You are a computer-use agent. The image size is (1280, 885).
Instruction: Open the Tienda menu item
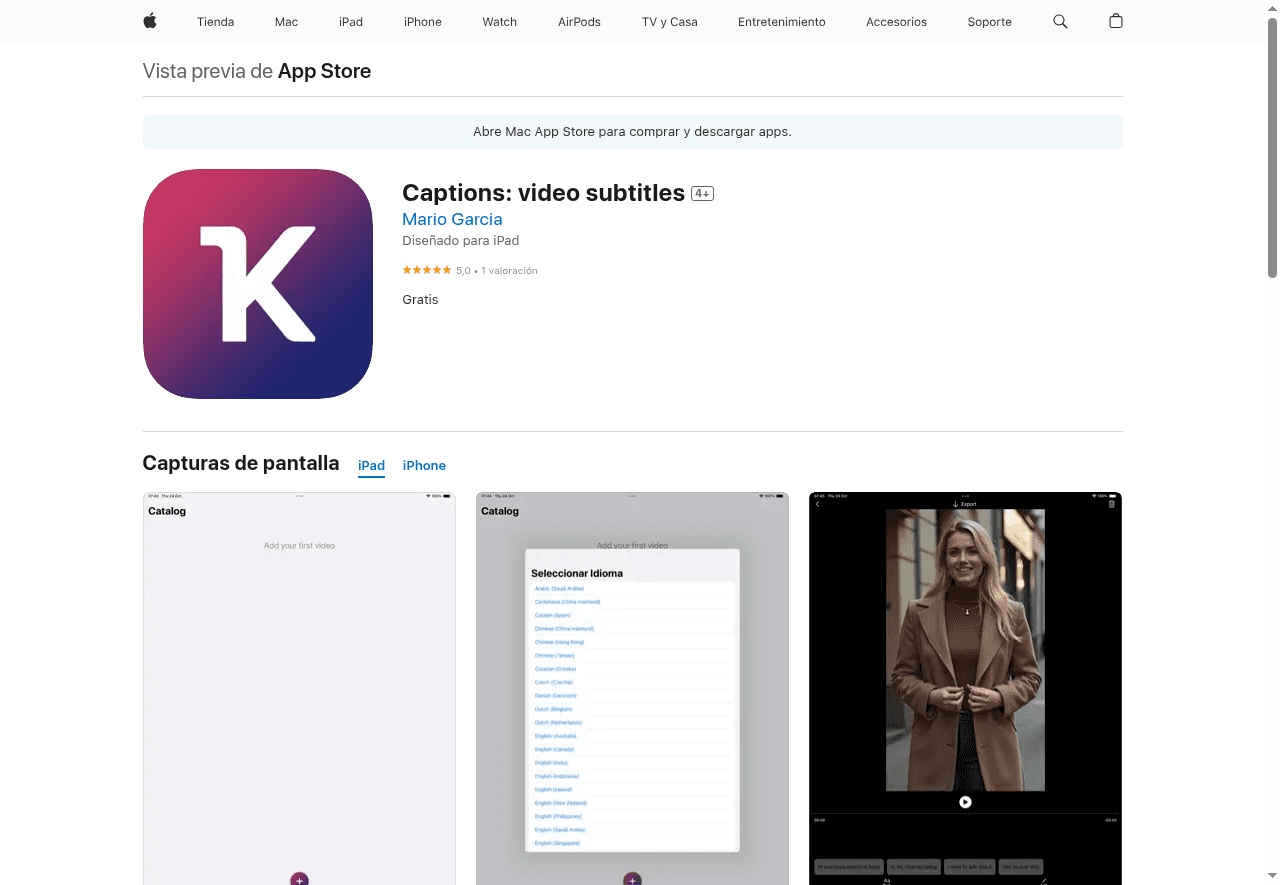[x=215, y=21]
